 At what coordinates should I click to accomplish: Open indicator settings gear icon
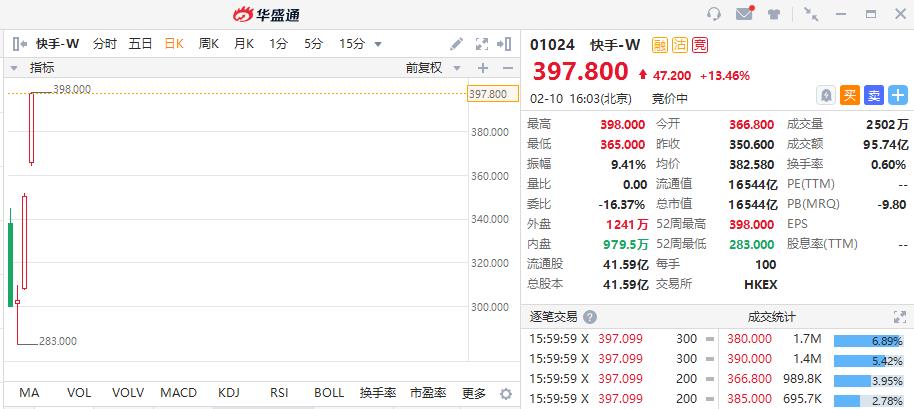(506, 394)
